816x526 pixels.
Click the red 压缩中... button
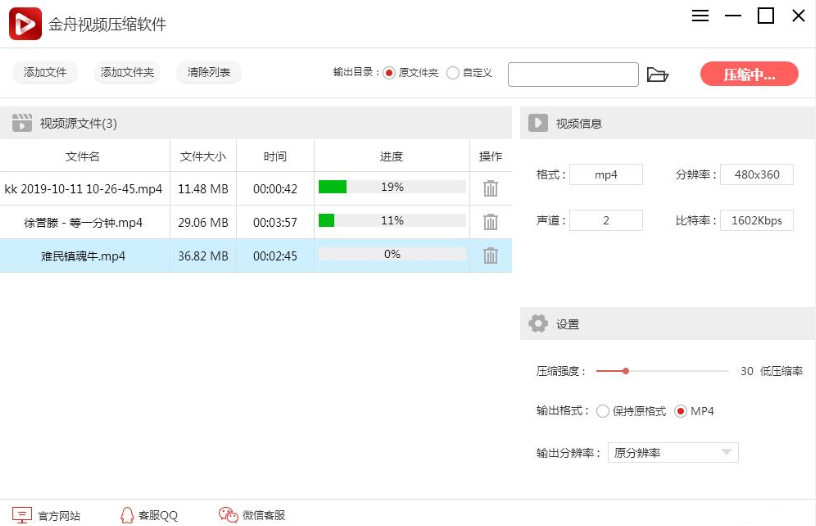[749, 74]
